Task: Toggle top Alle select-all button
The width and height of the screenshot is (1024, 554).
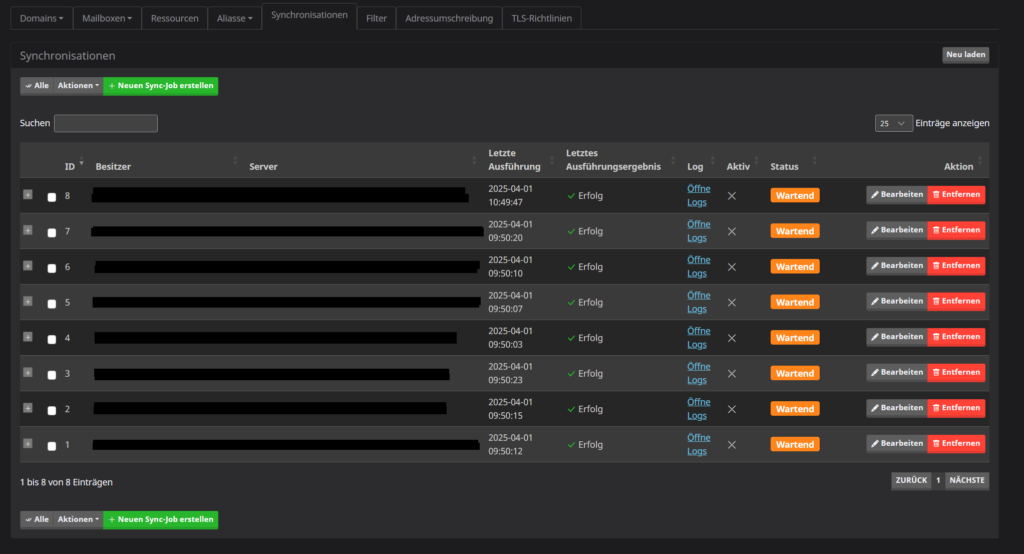Action: click(37, 86)
